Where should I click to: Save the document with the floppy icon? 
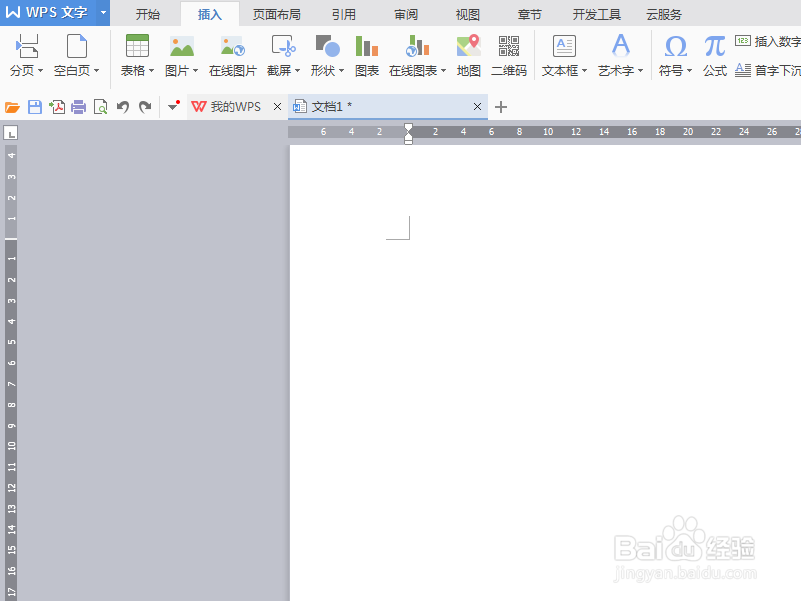(35, 107)
